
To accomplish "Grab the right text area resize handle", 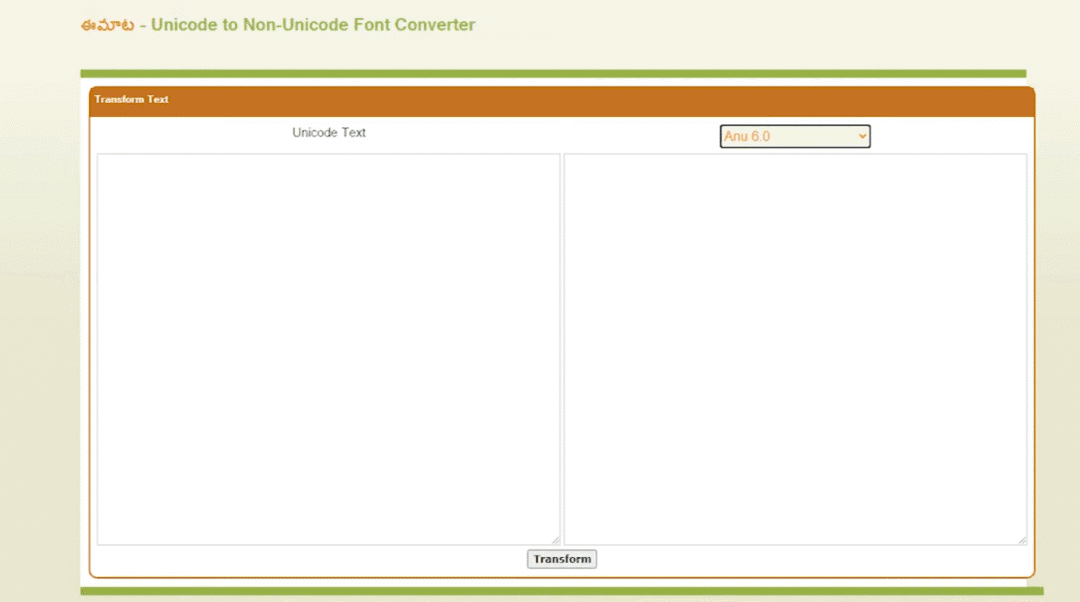I will [1021, 540].
